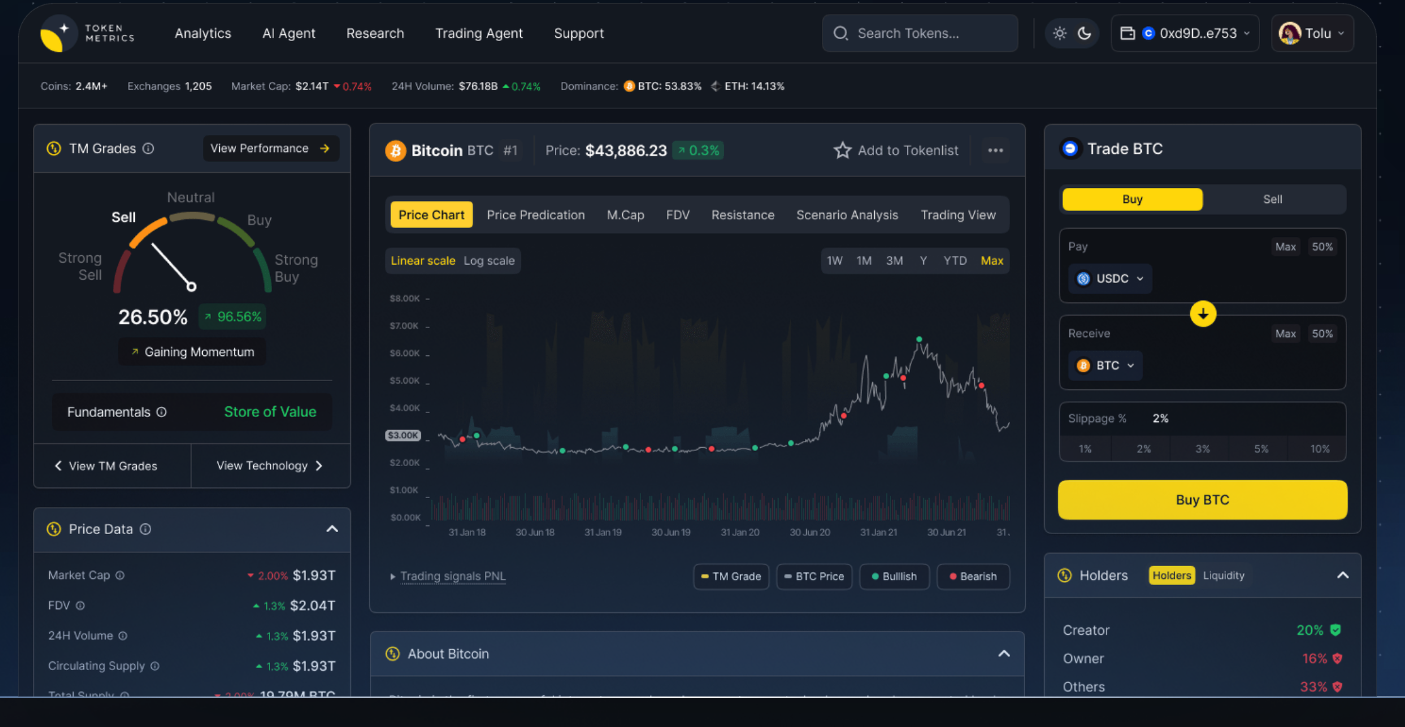Open the Tolu account dropdown

pyautogui.click(x=1312, y=33)
